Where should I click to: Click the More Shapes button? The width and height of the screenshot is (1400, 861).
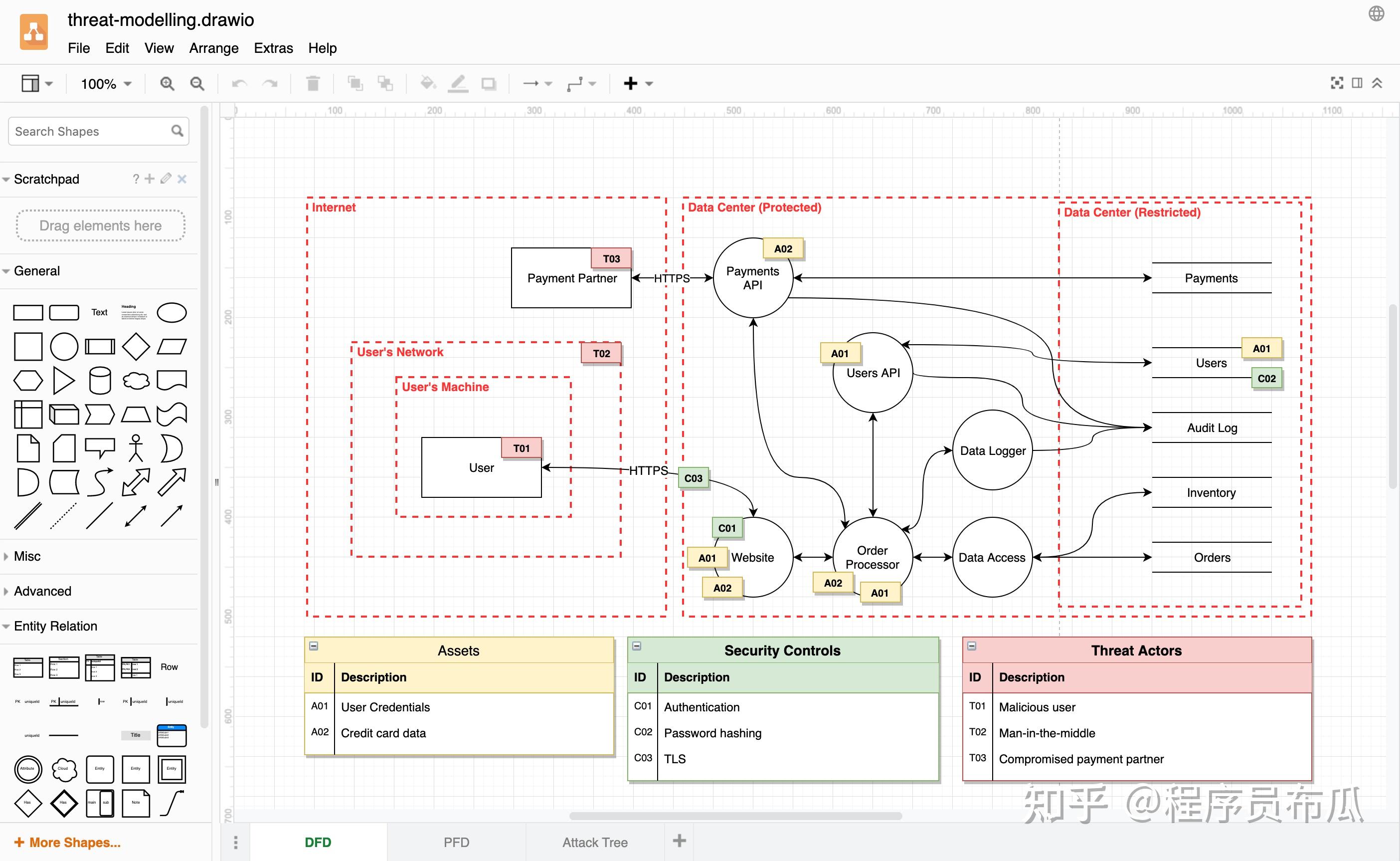coord(67,842)
